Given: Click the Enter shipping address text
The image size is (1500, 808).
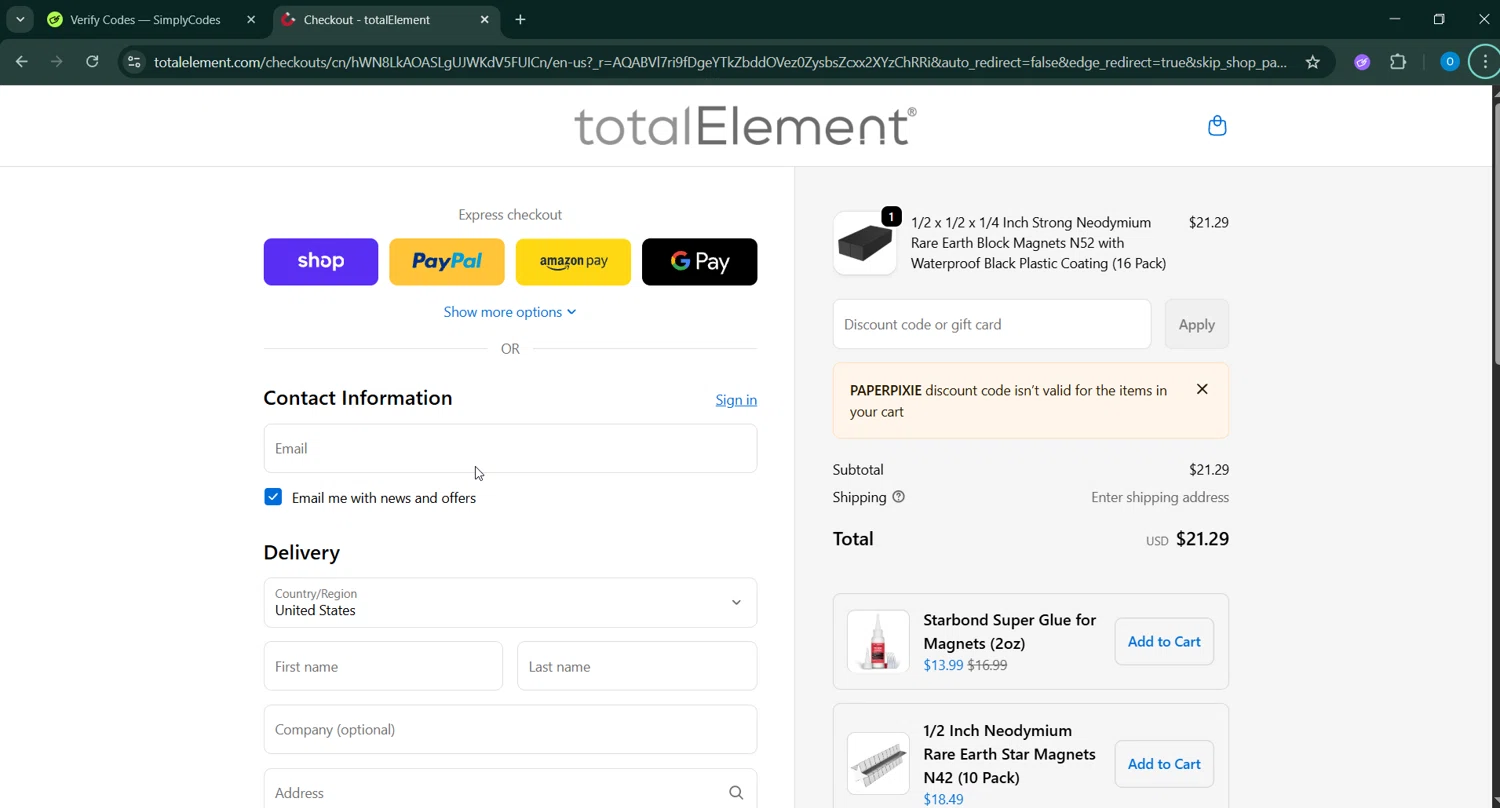Looking at the screenshot, I should (x=1160, y=497).
